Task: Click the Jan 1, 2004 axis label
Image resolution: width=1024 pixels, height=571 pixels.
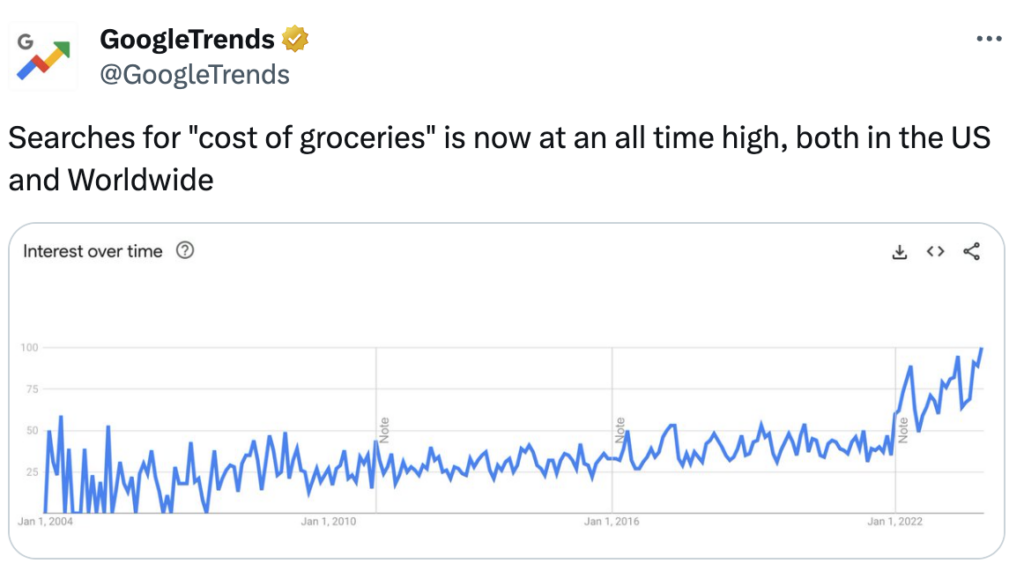Action: [45, 521]
